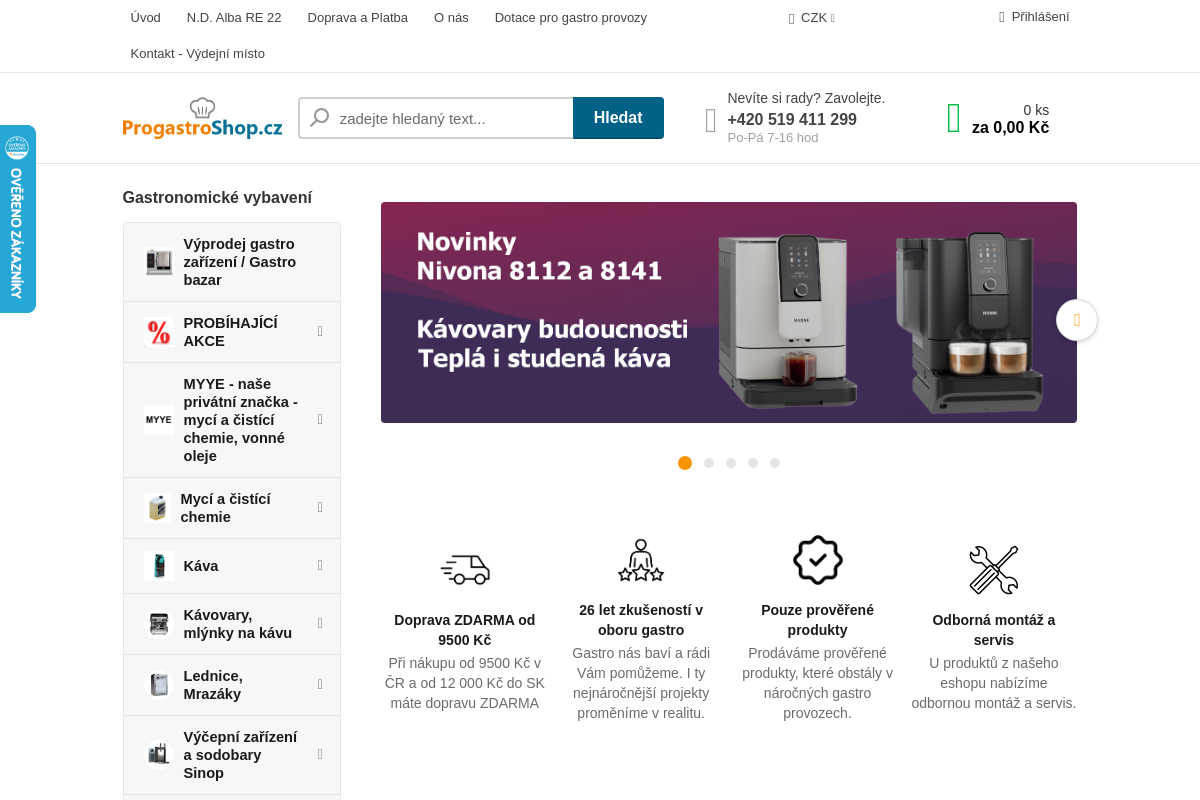Open the Lednice, Mrazáky category link
Screen dimensions: 1200x800
tap(214, 685)
